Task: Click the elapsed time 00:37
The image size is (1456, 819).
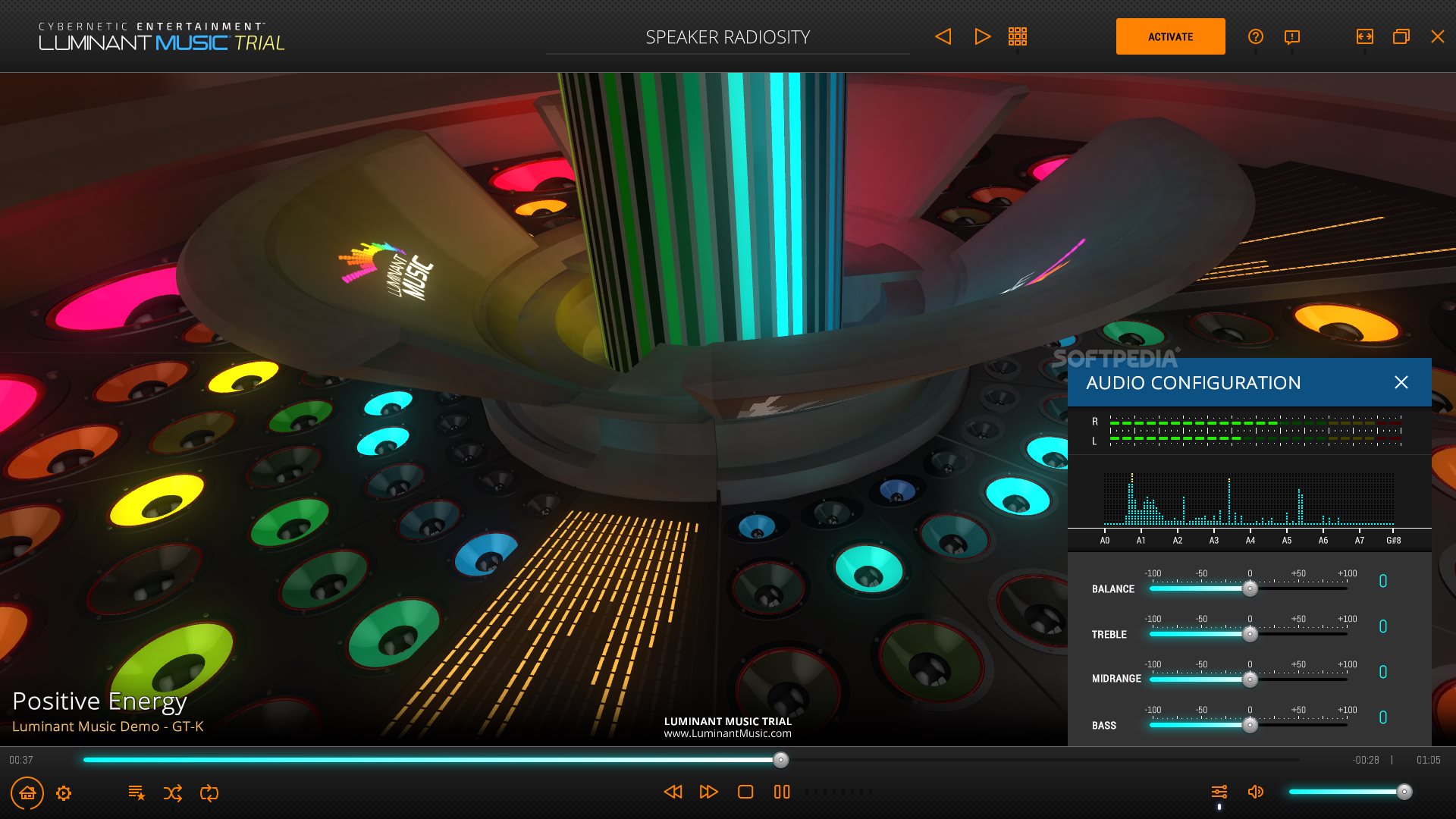Action: pyautogui.click(x=21, y=760)
